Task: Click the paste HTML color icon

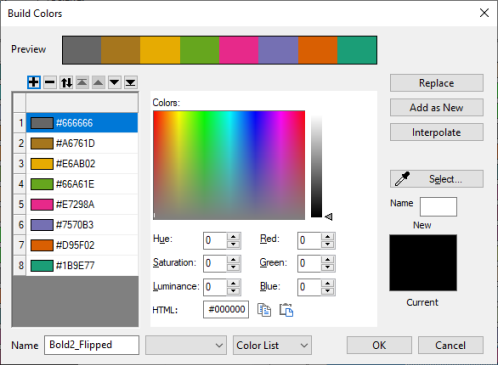Action: click(286, 310)
